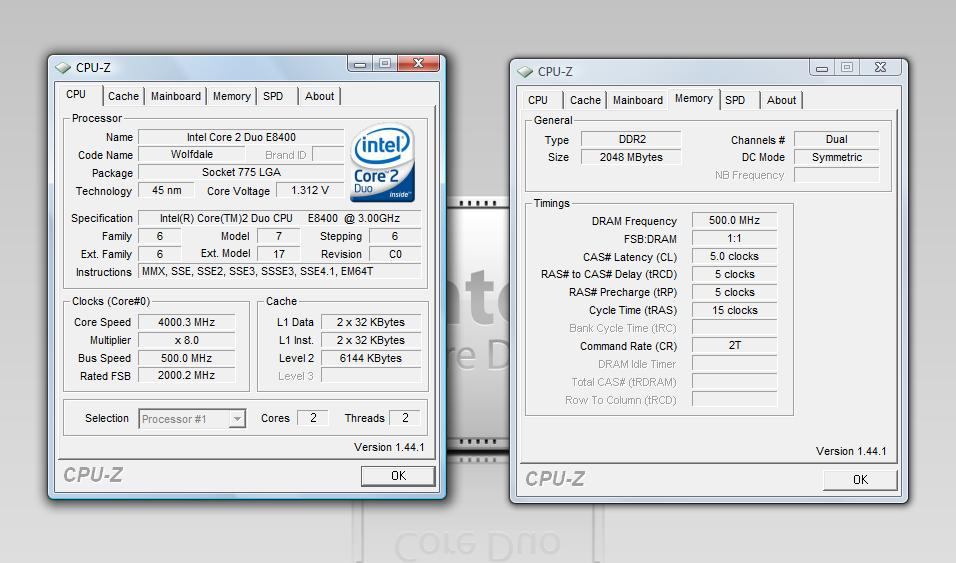The height and width of the screenshot is (563, 956).
Task: Click the Code Name value Wolfdale
Action: (191, 154)
